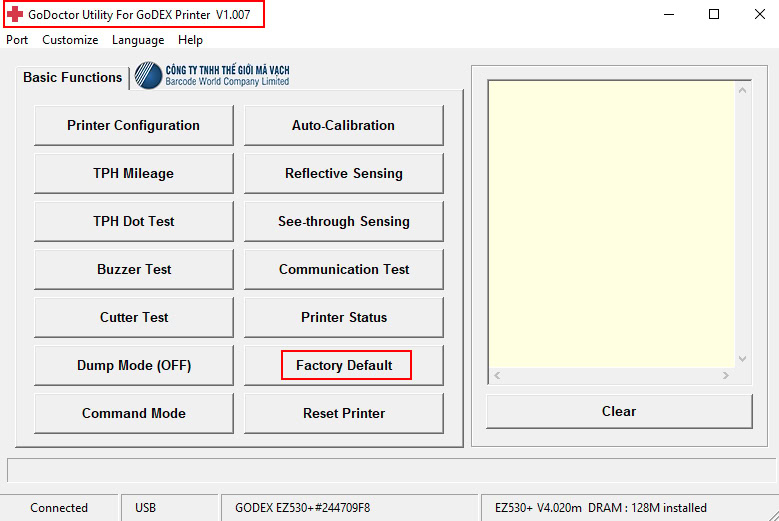
Task: Enter Command Mode
Action: pos(134,413)
